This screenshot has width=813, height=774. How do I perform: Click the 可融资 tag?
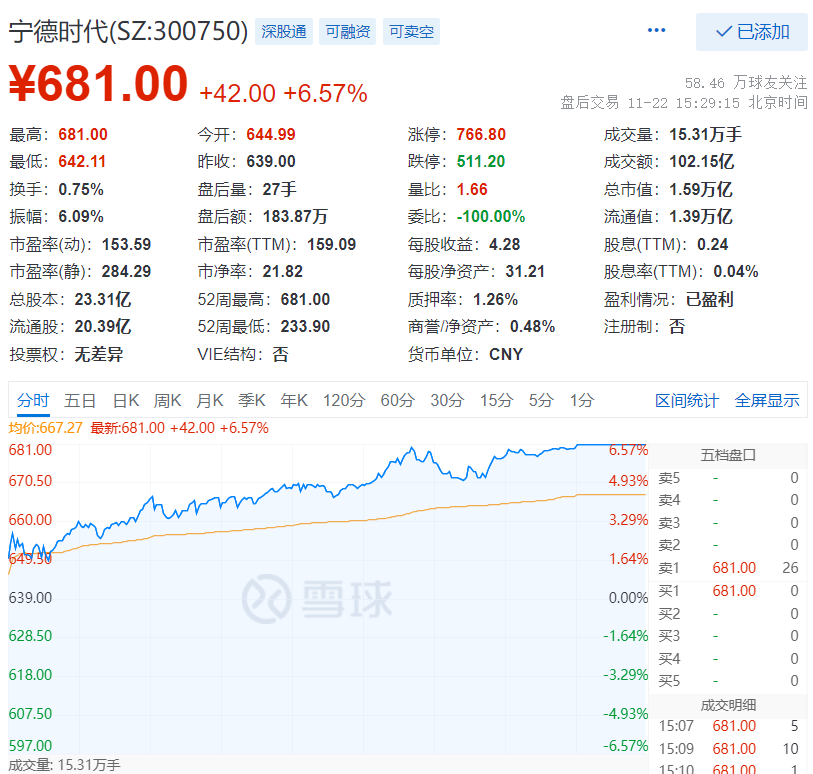(x=347, y=32)
